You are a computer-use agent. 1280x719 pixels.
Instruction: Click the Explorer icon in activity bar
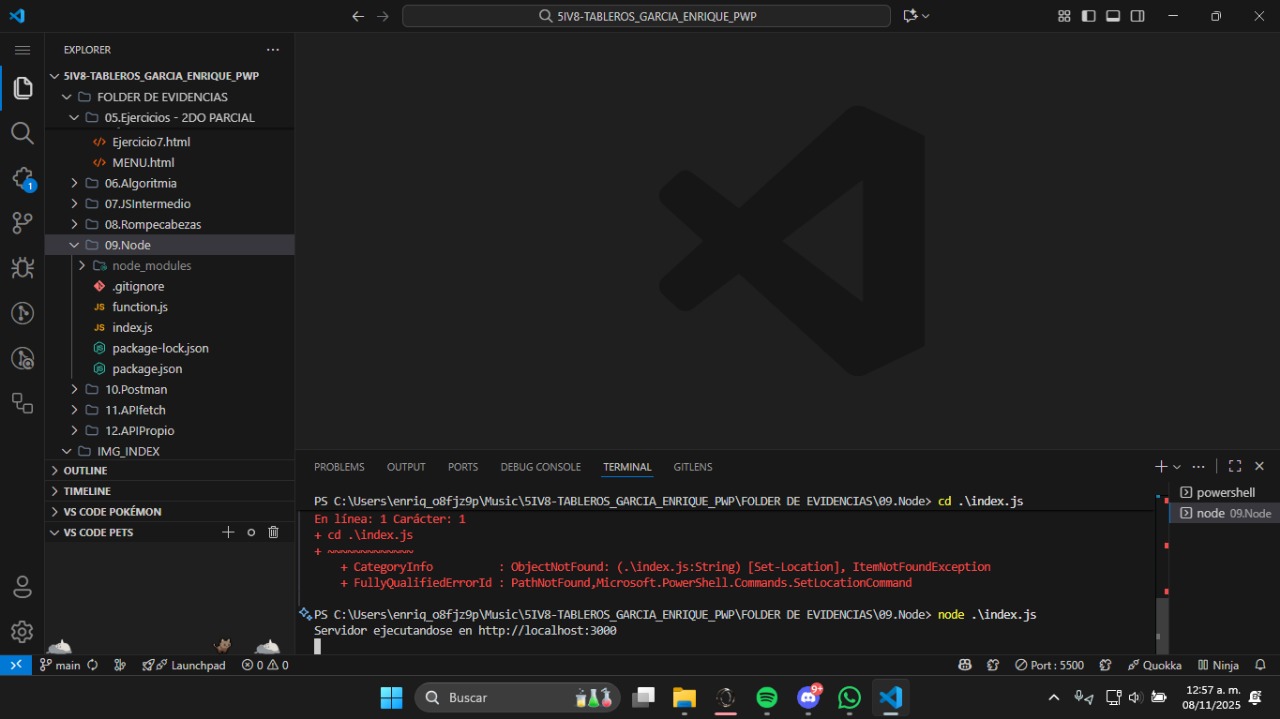(22, 88)
